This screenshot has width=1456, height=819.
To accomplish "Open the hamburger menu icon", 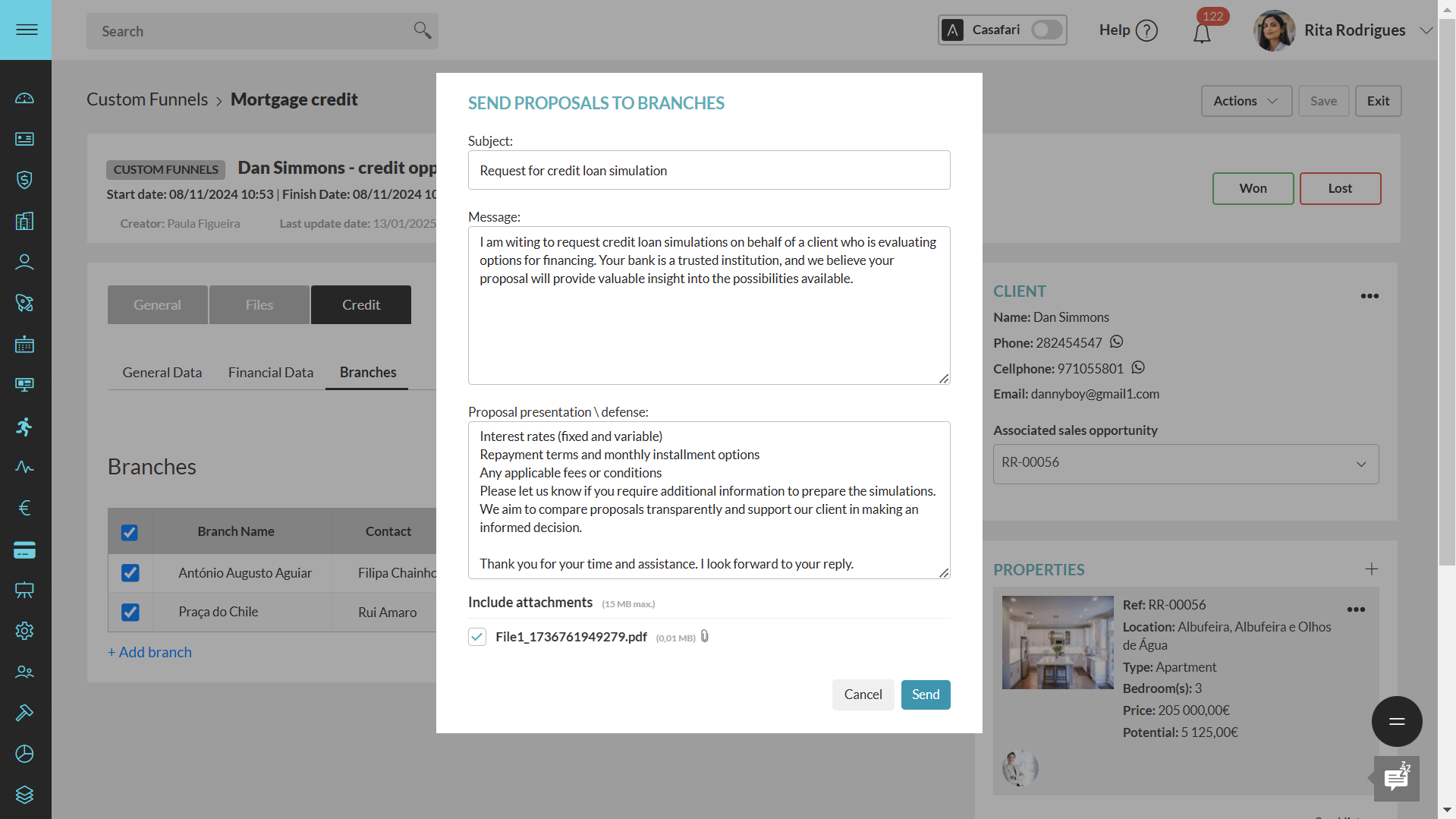I will click(27, 30).
